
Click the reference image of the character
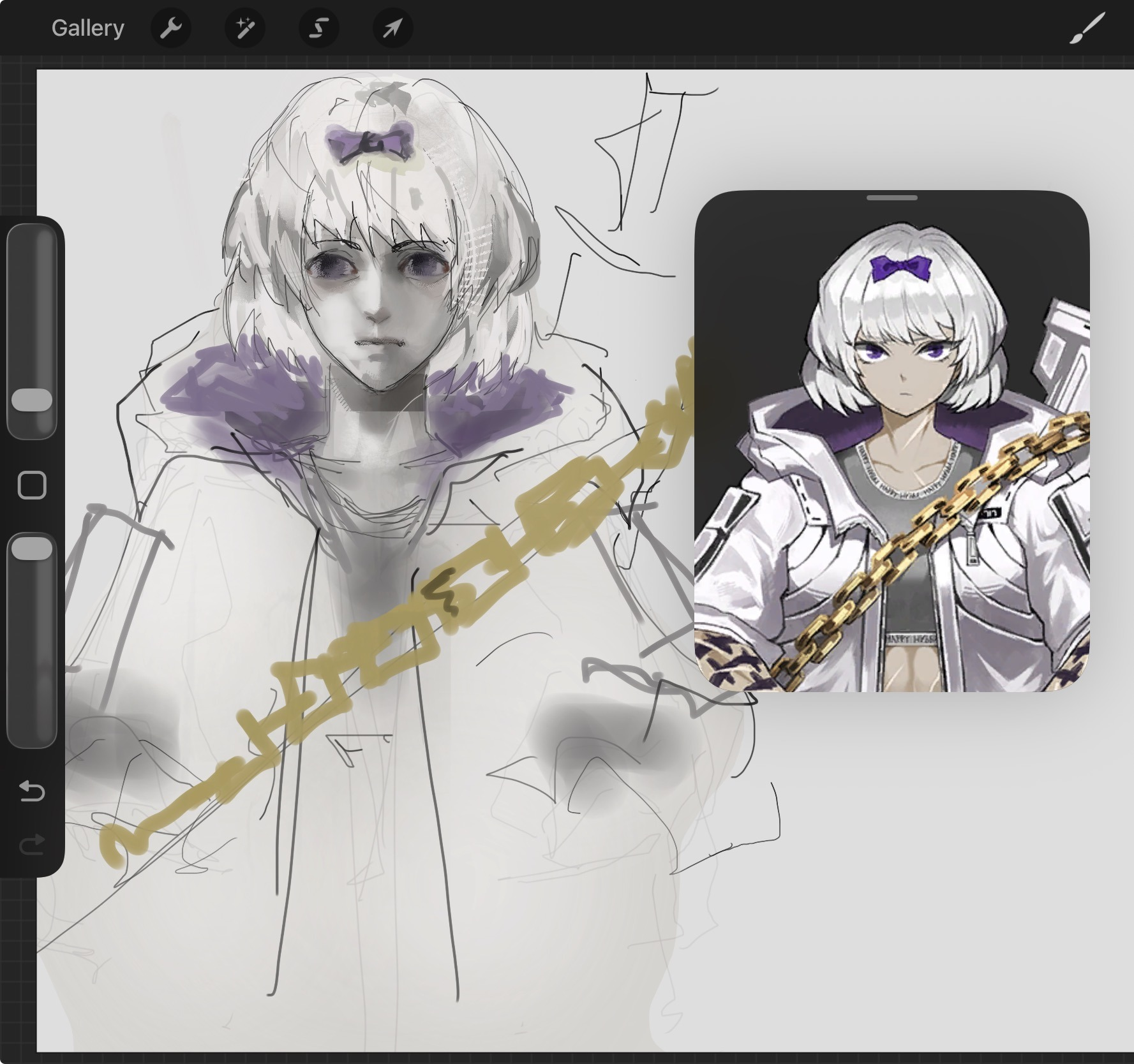coord(892,441)
